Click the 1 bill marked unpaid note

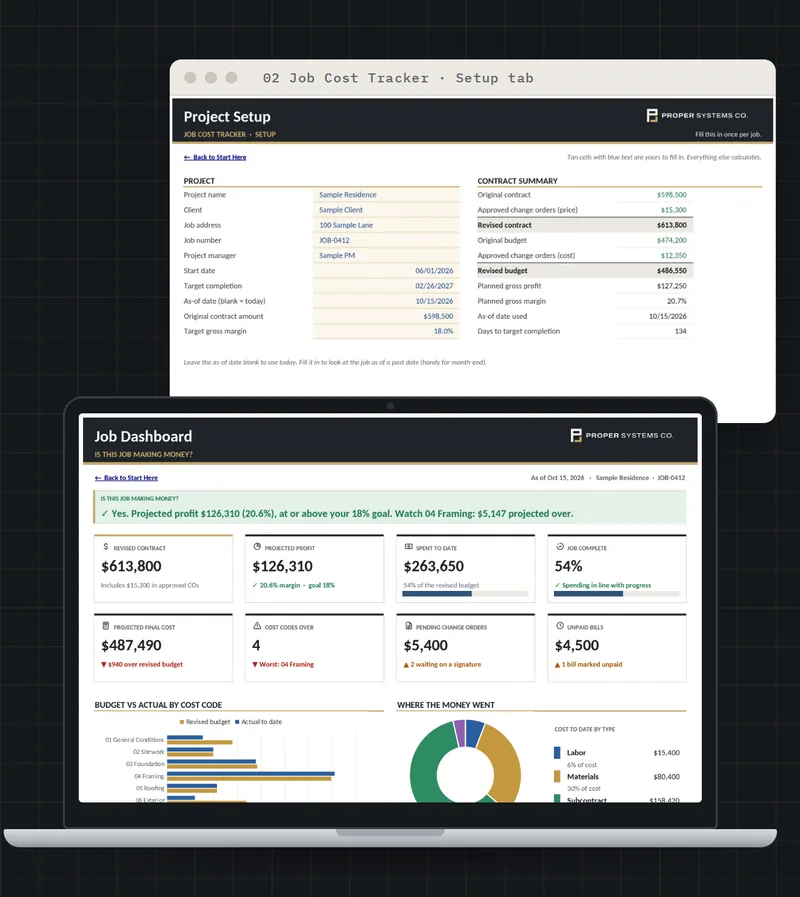588,665
